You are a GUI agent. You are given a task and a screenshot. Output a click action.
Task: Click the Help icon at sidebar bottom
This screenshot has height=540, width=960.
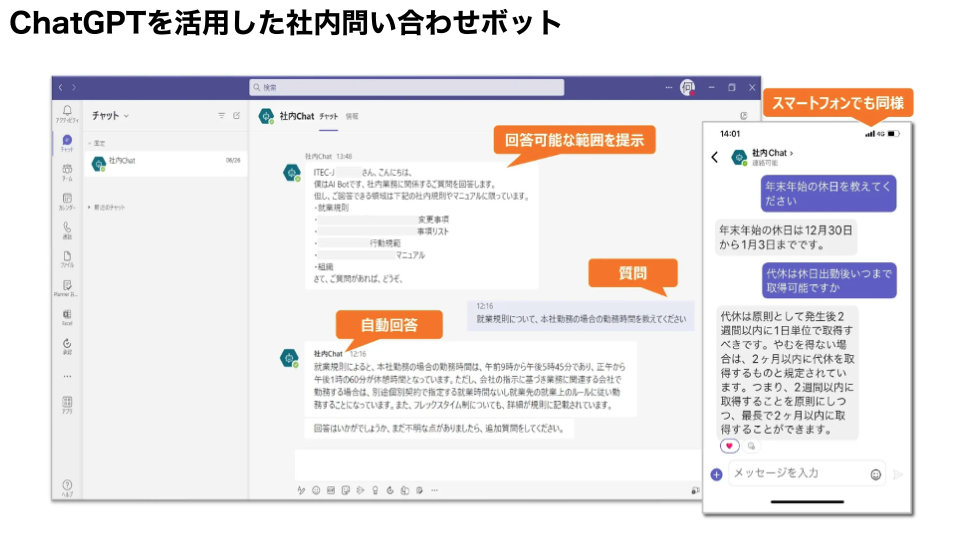point(67,486)
